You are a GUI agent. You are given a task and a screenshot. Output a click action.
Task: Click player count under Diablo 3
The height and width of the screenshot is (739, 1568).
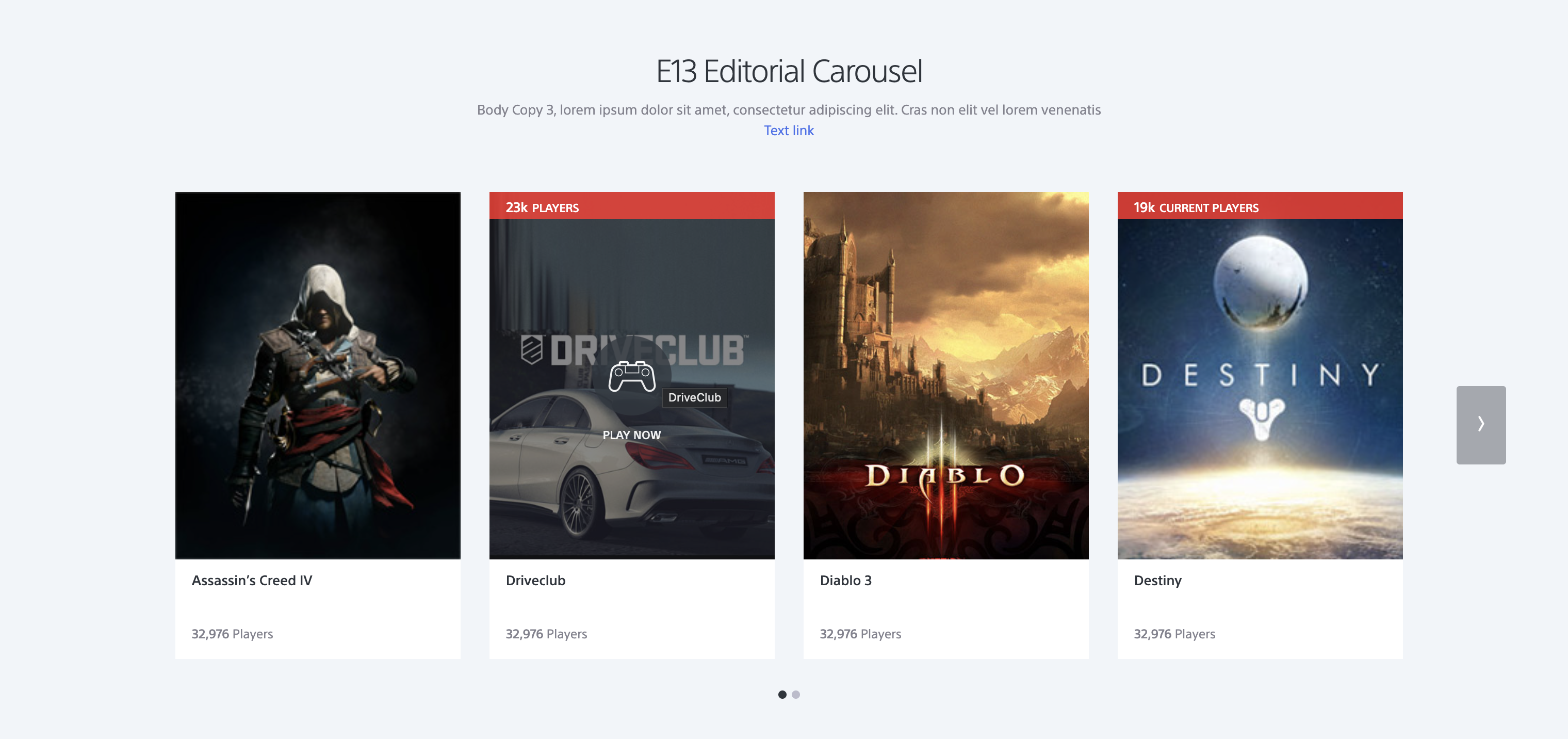(x=860, y=634)
